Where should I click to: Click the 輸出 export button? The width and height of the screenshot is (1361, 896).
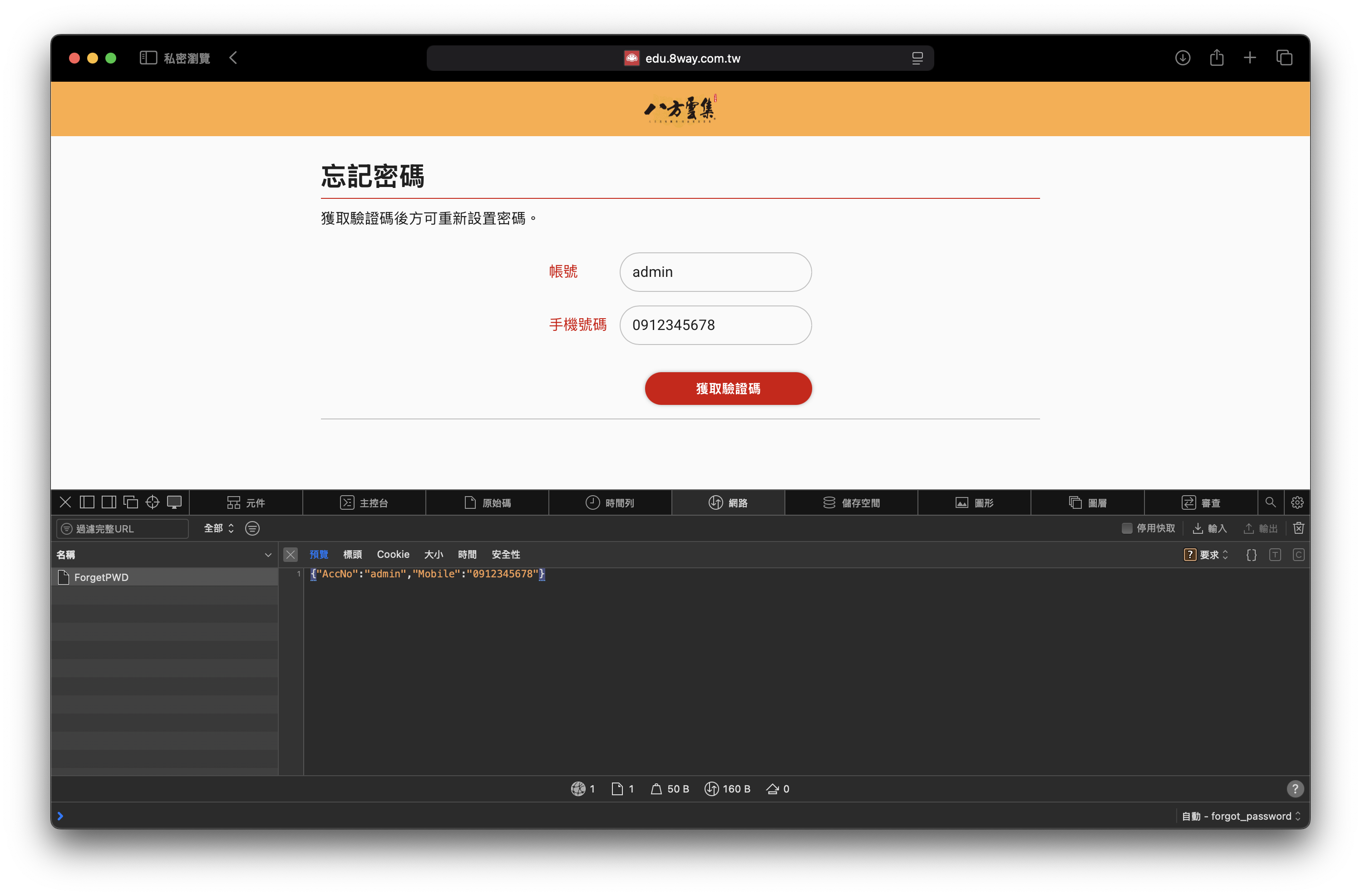(x=1260, y=528)
